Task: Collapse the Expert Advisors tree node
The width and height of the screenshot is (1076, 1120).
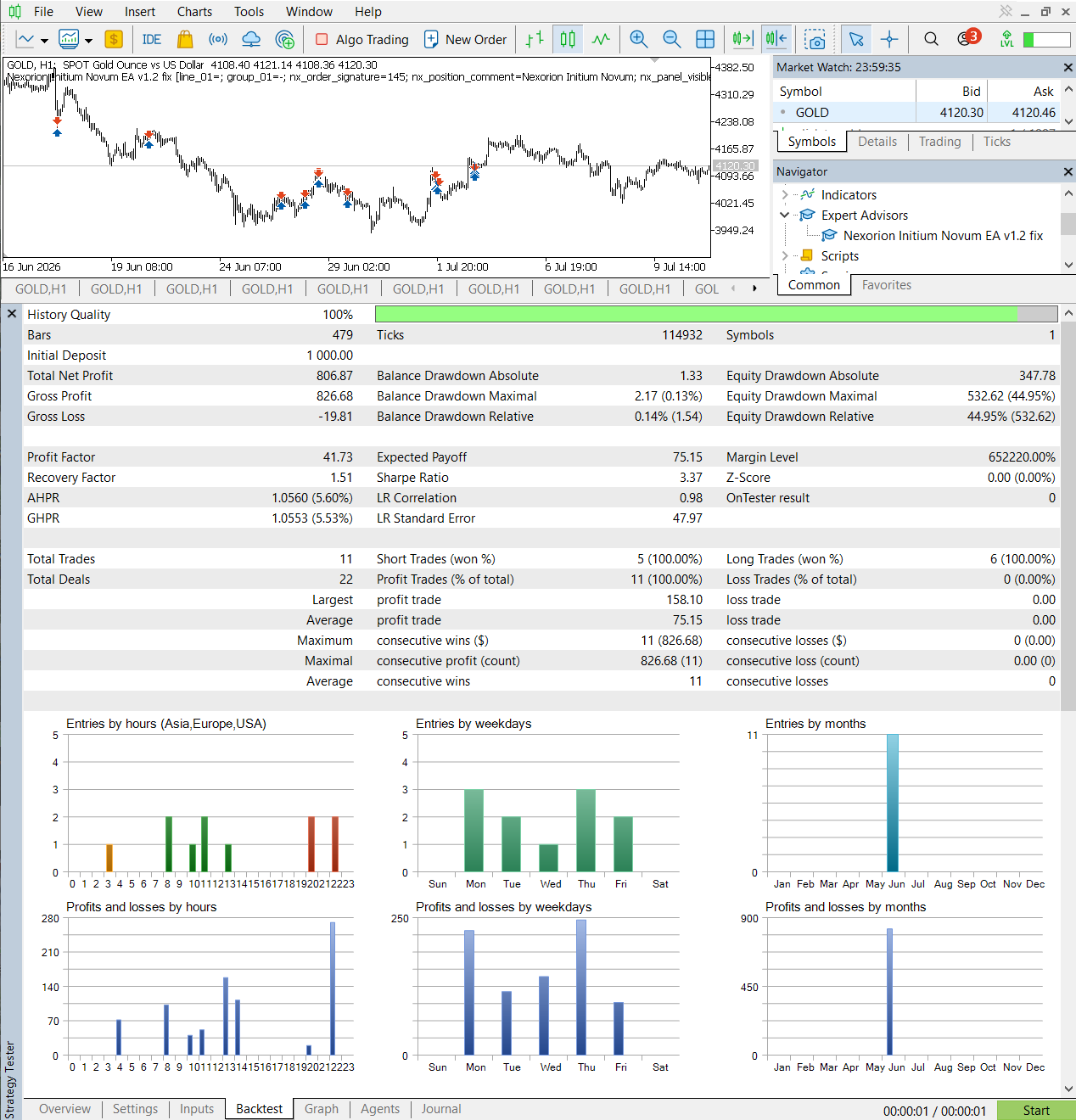Action: pos(784,215)
